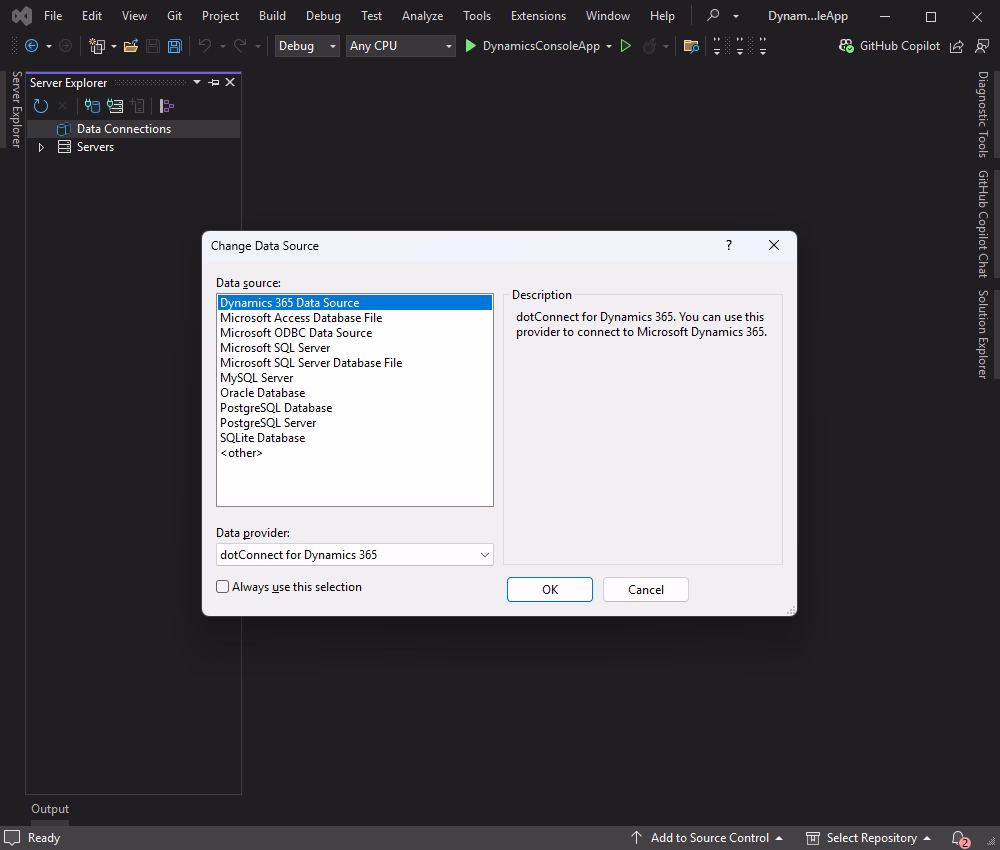The height and width of the screenshot is (850, 1000).
Task: Click OK in Change Data Source dialog
Action: [x=550, y=590]
